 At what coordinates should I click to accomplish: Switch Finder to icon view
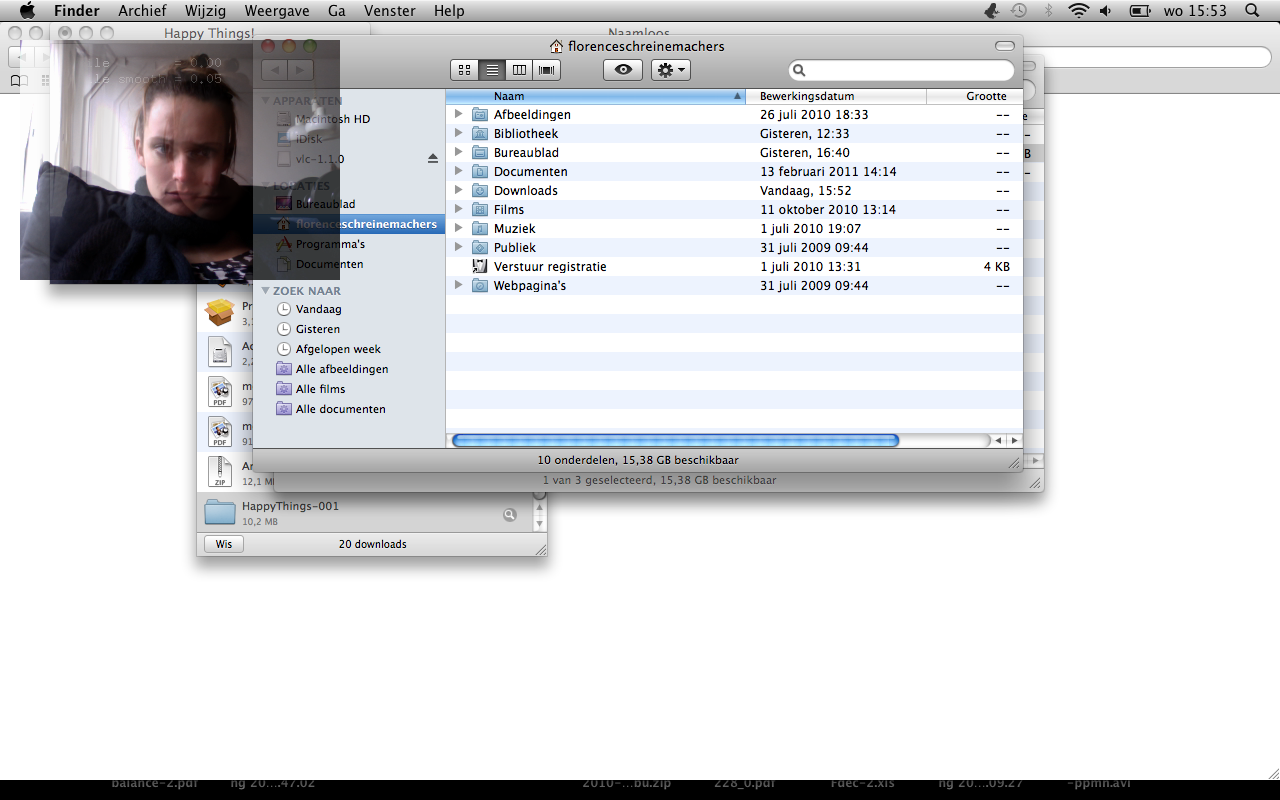click(x=464, y=70)
